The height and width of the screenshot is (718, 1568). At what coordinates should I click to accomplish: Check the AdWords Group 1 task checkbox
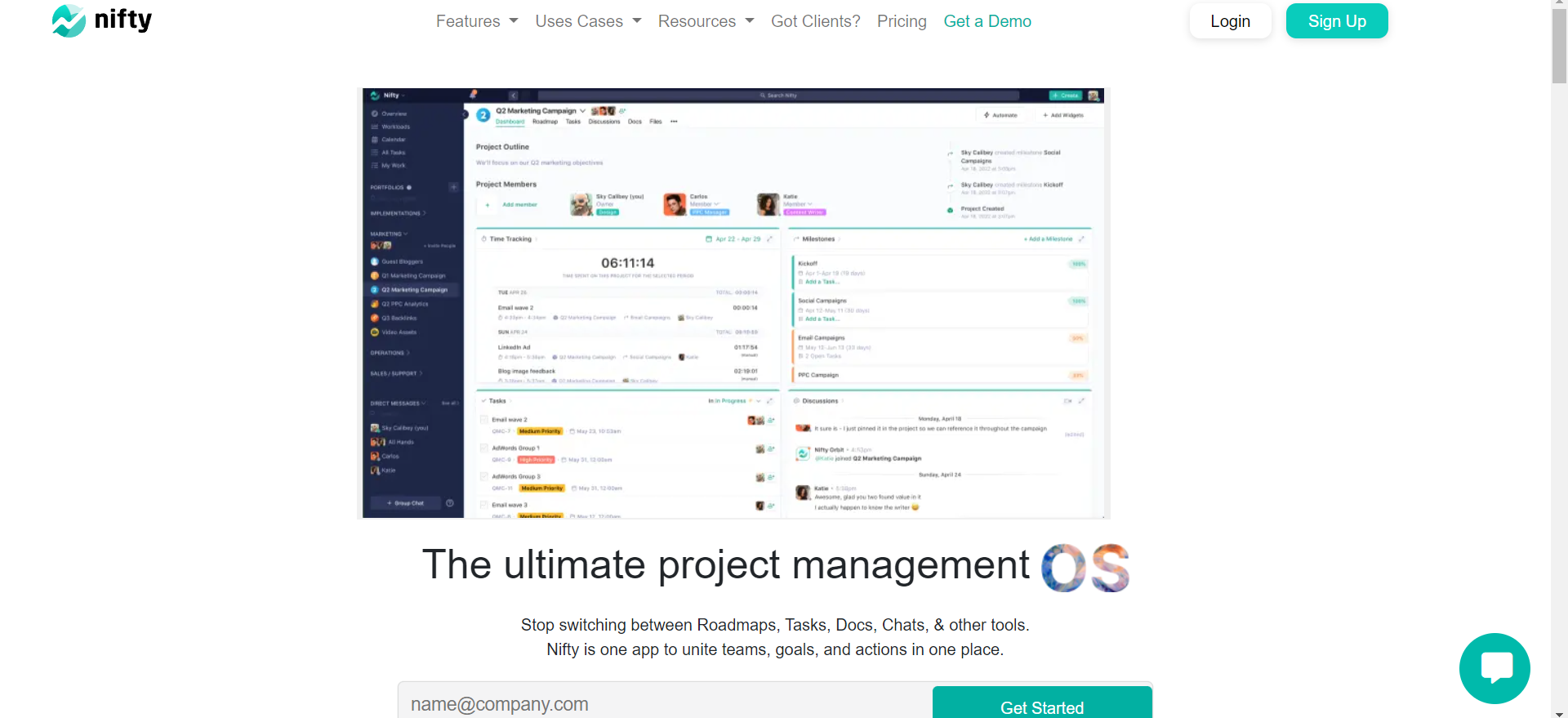pos(484,448)
